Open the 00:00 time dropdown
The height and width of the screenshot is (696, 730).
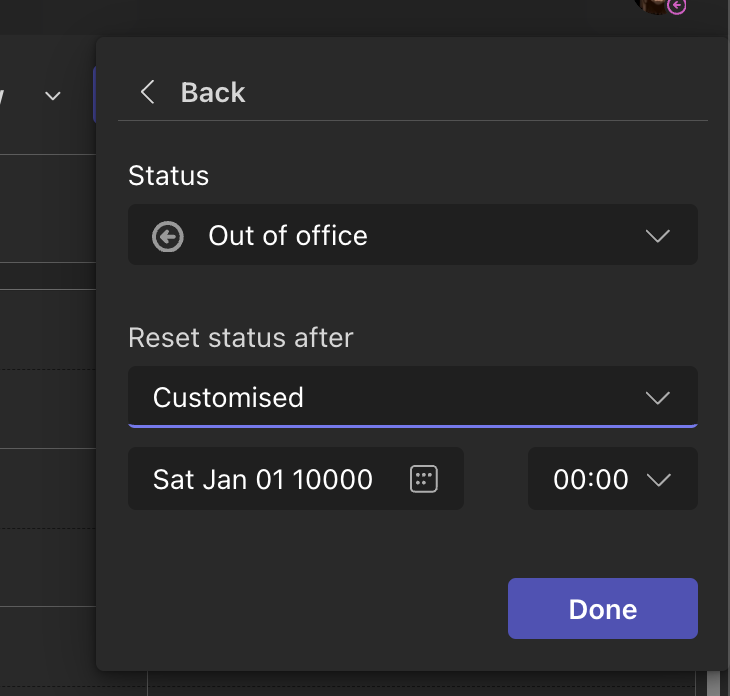612,479
